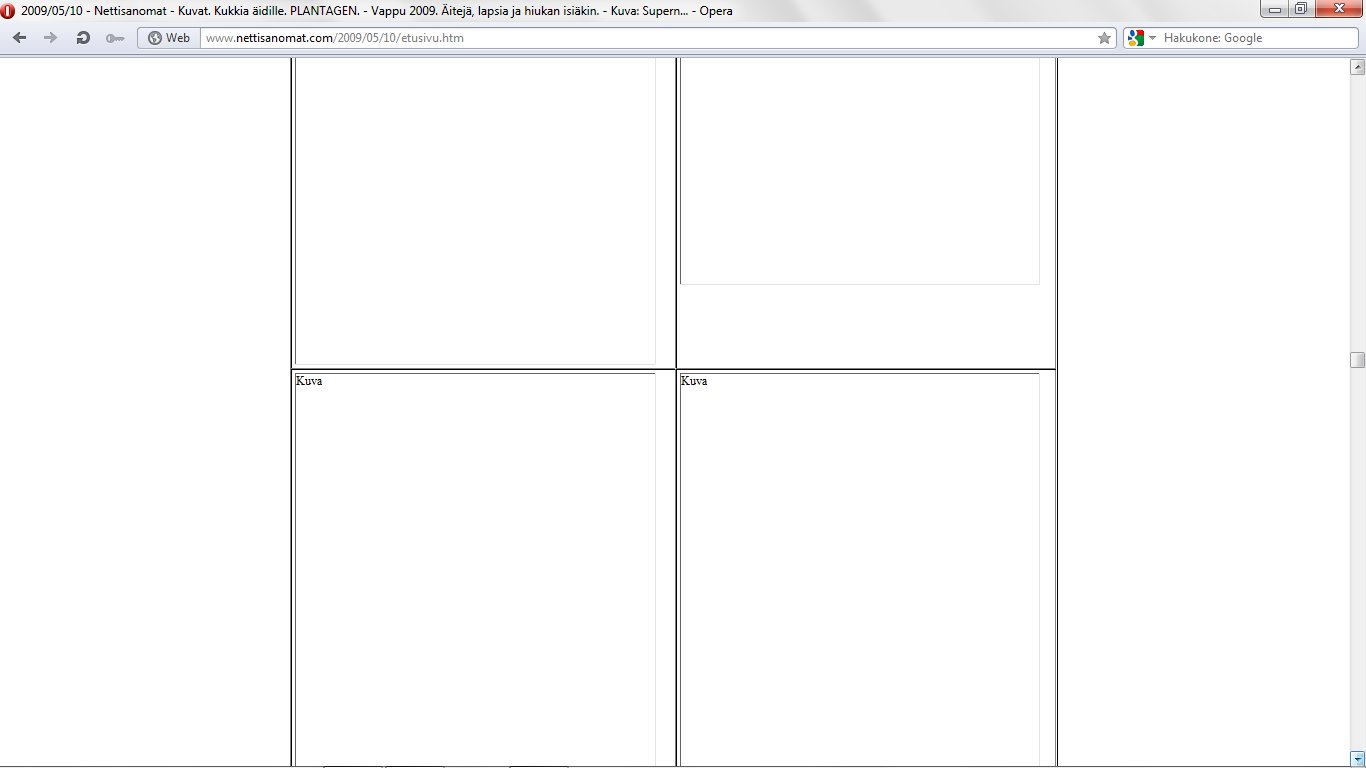Go forward with the Forward arrow
The image size is (1366, 768).
(50, 38)
